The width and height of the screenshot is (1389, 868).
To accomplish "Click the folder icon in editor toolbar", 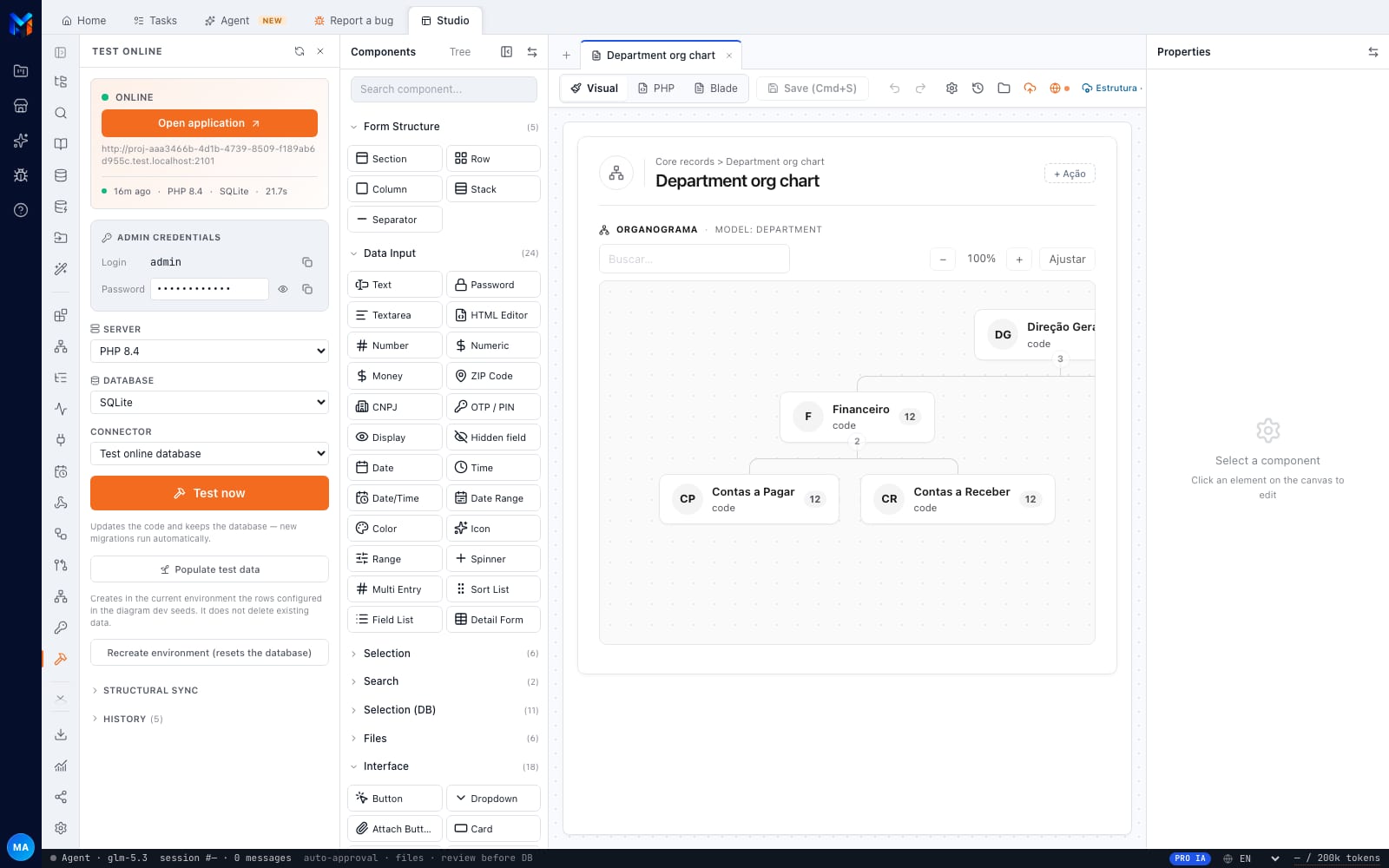I will pos(1004,88).
